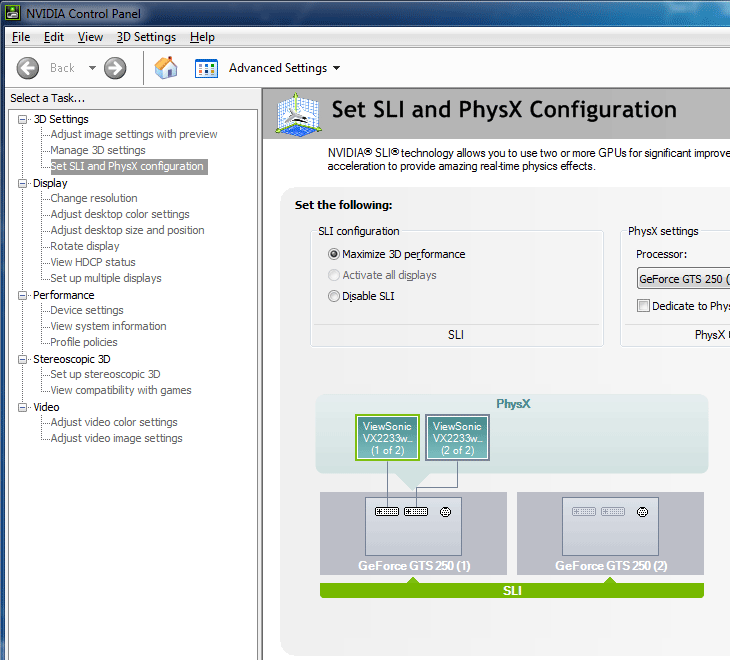This screenshot has width=730, height=660.
Task: Collapse the Performance tree node
Action: [x=22, y=296]
